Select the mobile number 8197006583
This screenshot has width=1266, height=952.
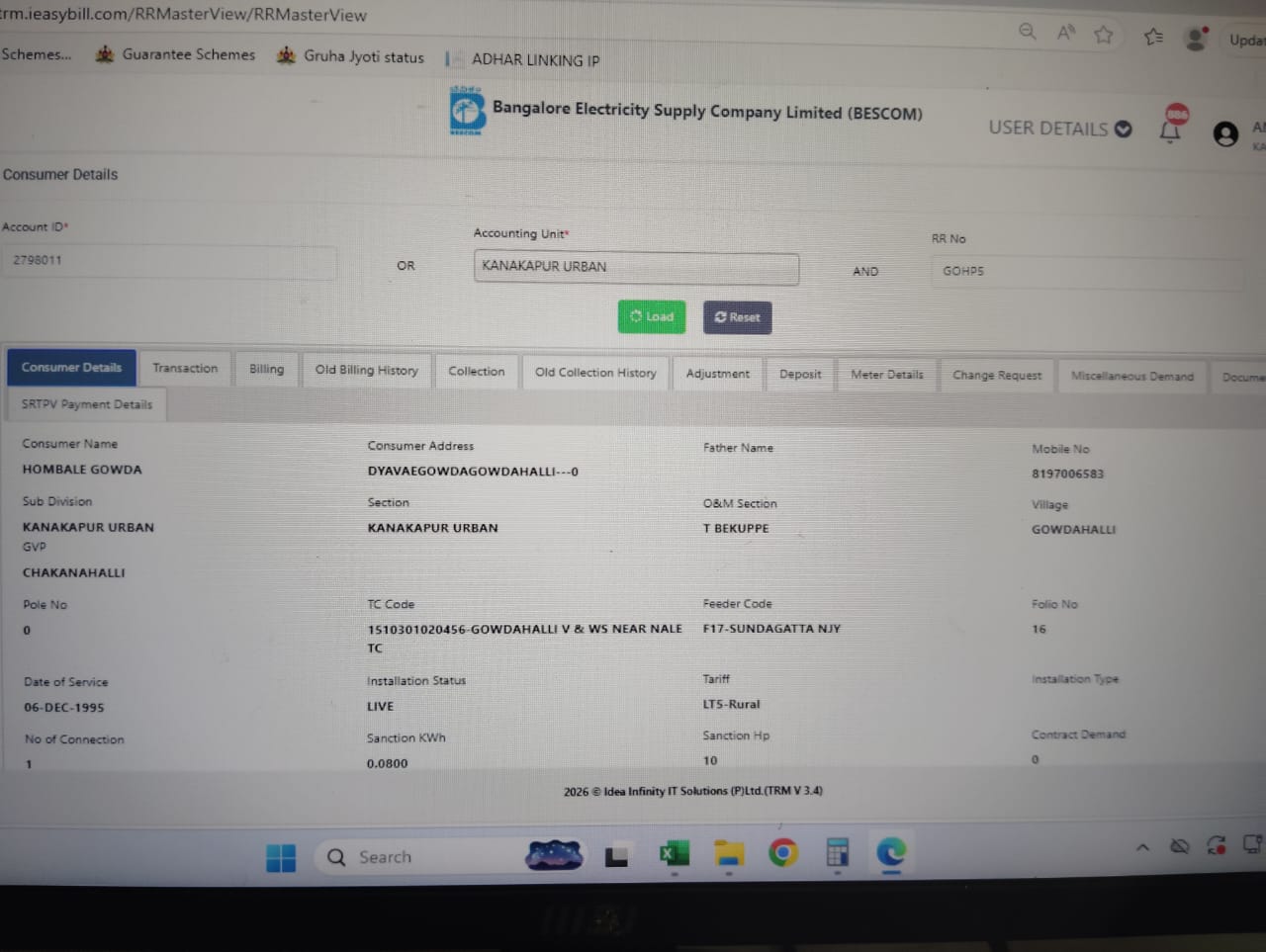pyautogui.click(x=1068, y=474)
